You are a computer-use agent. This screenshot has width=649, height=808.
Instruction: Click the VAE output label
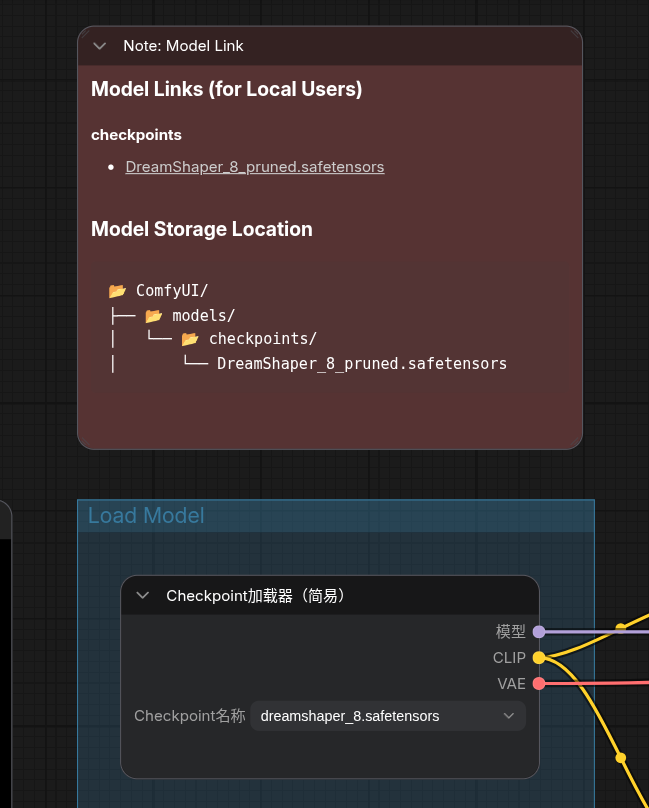tap(511, 684)
